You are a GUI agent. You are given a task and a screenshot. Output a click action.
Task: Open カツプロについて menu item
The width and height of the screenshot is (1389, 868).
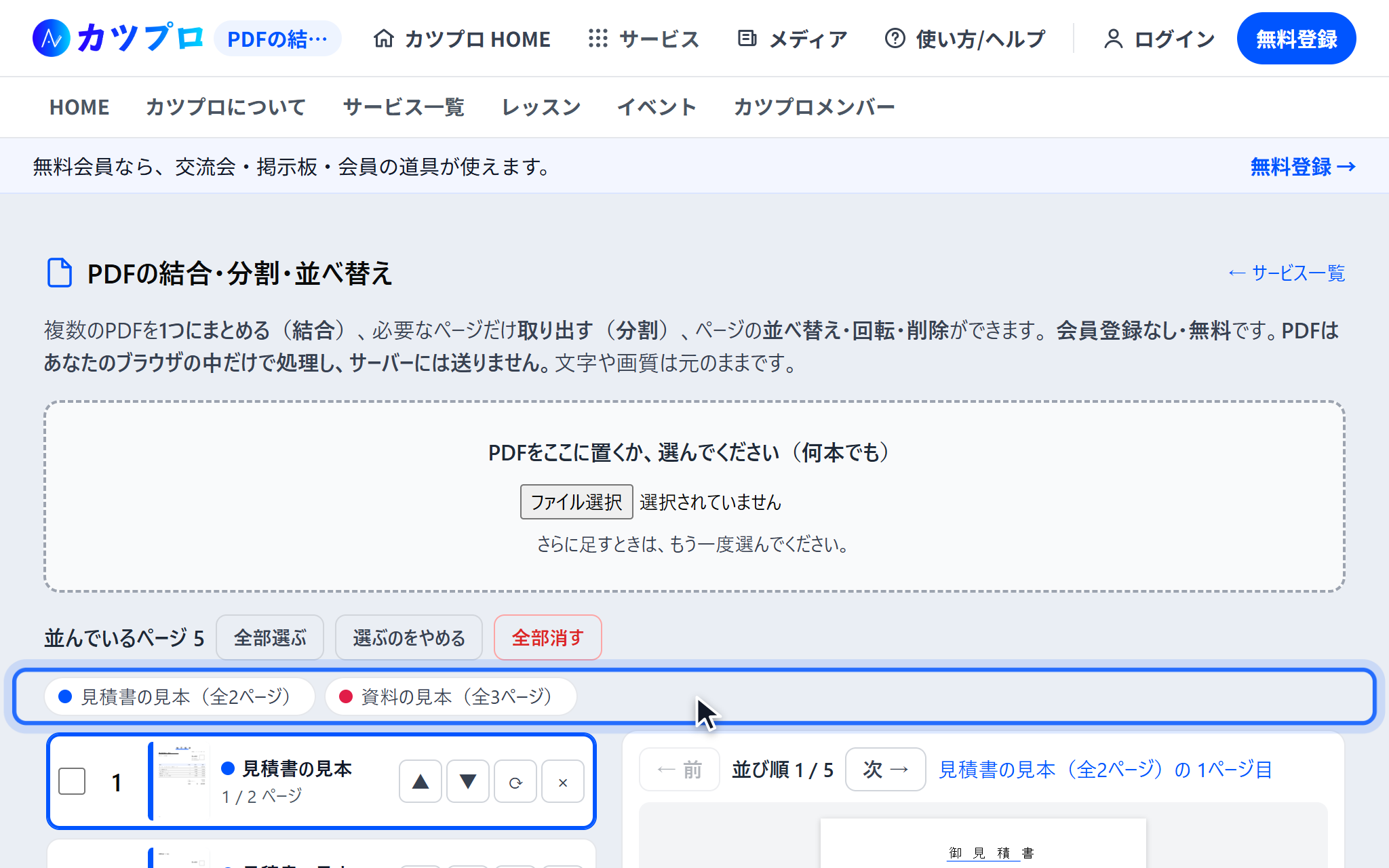point(226,107)
